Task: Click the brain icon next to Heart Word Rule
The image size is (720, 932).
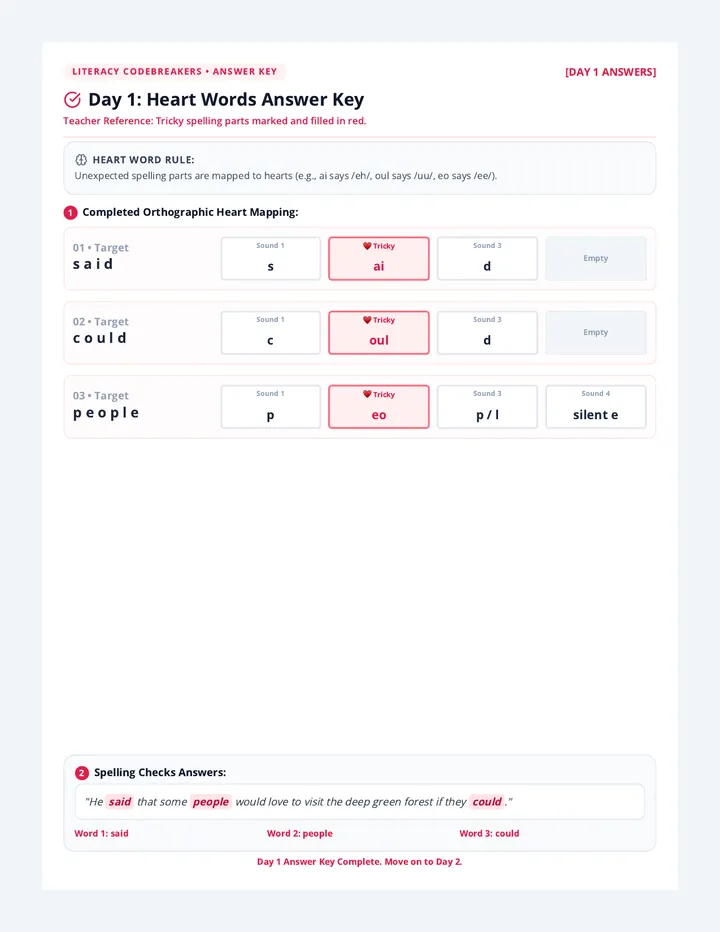Action: pos(81,160)
